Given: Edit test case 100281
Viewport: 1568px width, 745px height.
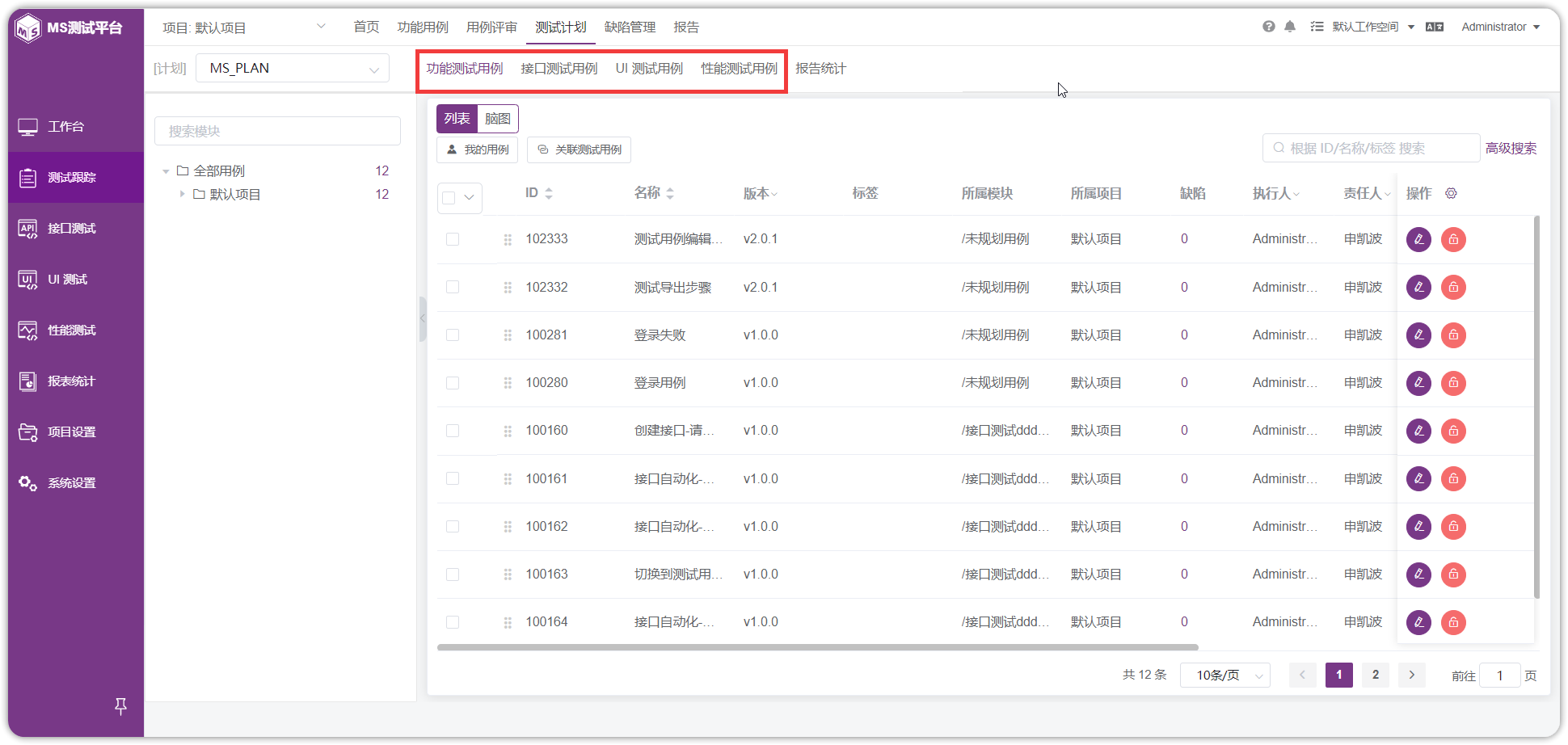Looking at the screenshot, I should pos(1418,335).
